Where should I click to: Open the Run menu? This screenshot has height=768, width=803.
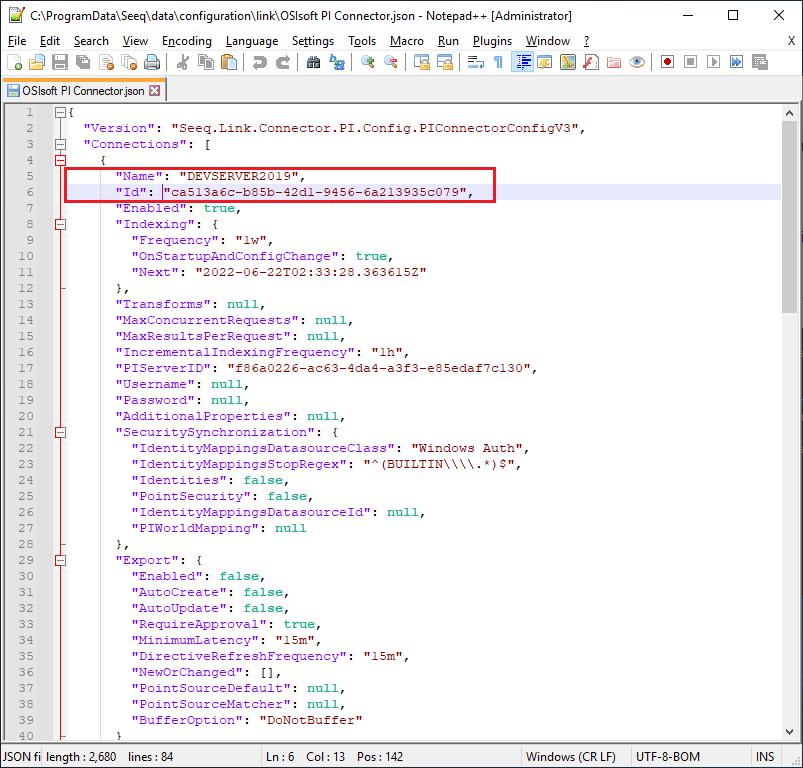tap(448, 41)
